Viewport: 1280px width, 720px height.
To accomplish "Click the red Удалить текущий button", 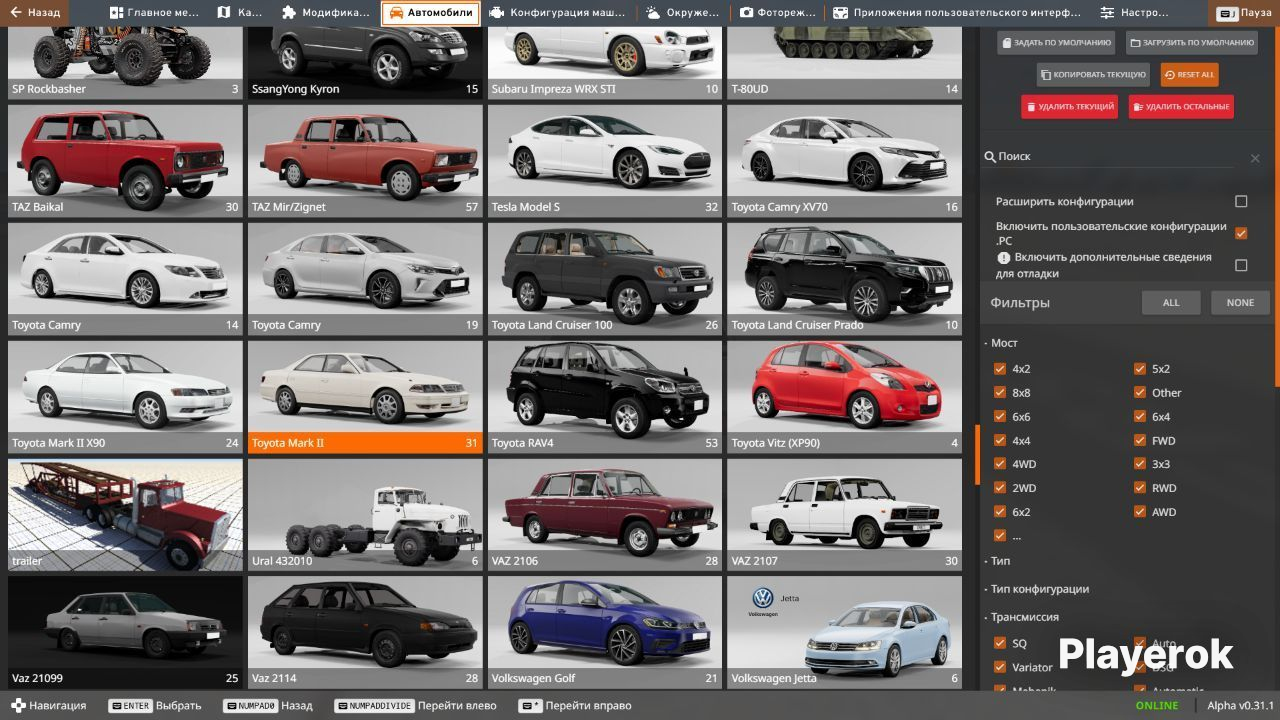I will 1069,106.
